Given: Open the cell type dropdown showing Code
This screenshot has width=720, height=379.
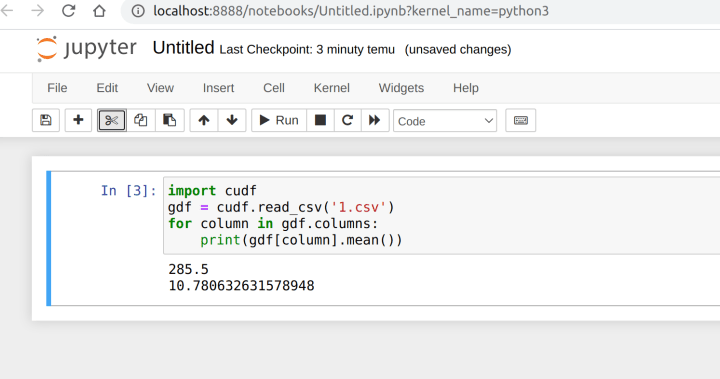Looking at the screenshot, I should click(x=445, y=121).
